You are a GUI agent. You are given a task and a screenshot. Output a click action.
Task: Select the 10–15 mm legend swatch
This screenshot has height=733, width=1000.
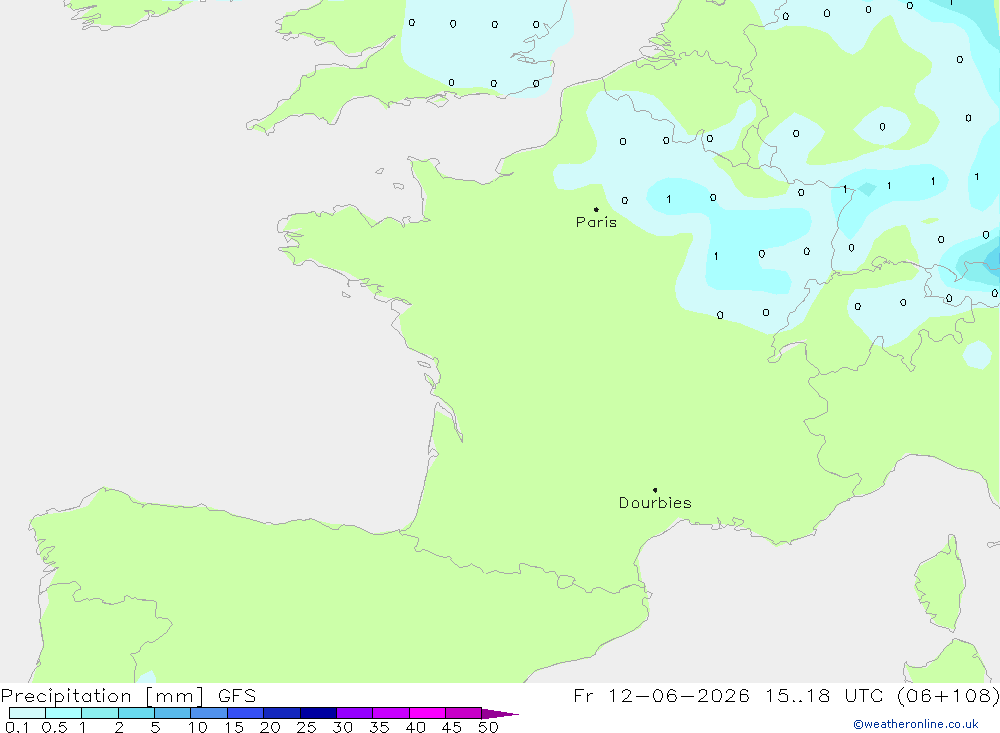pos(209,713)
